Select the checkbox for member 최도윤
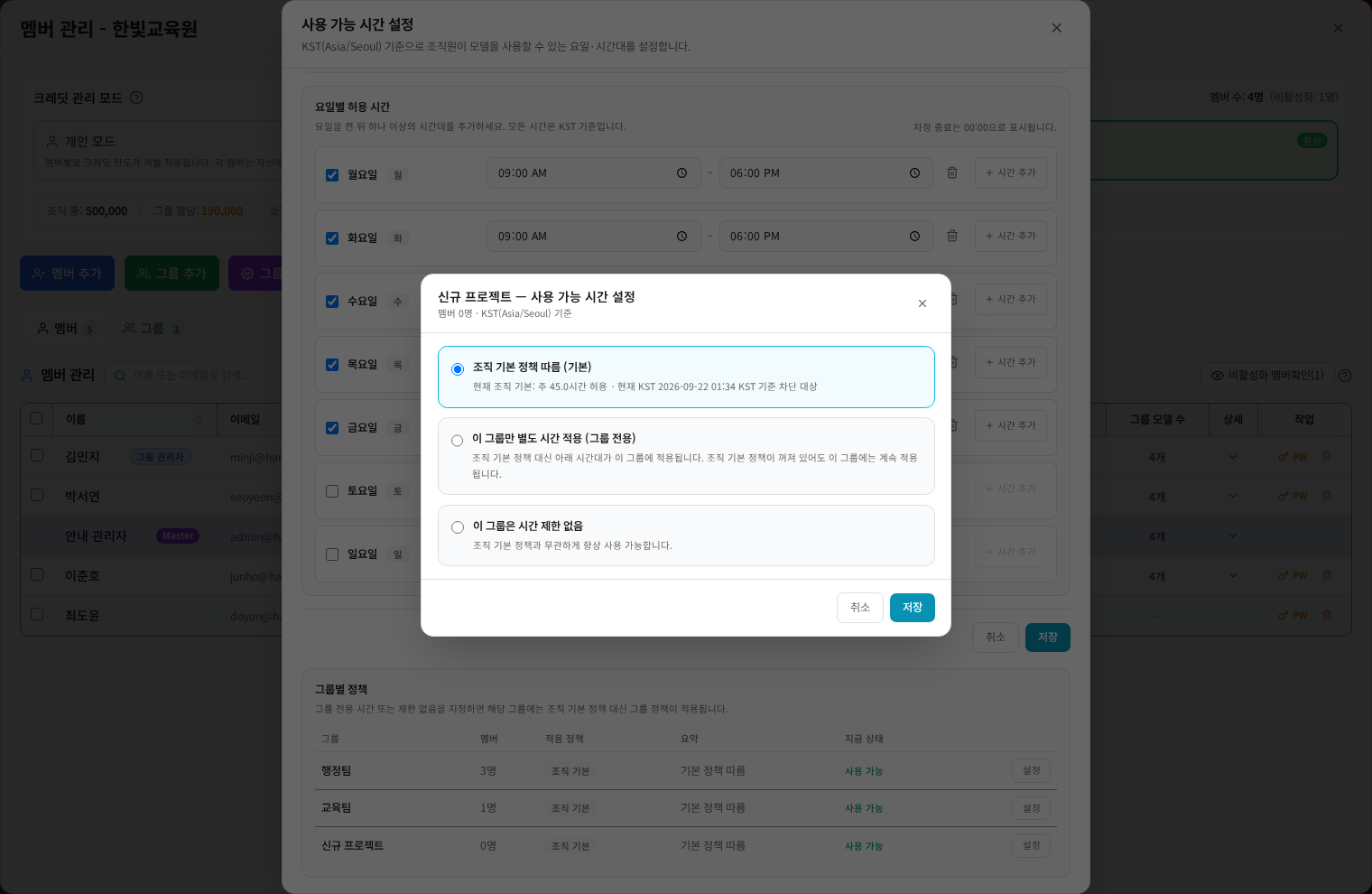Viewport: 1372px width, 894px height. click(37, 614)
